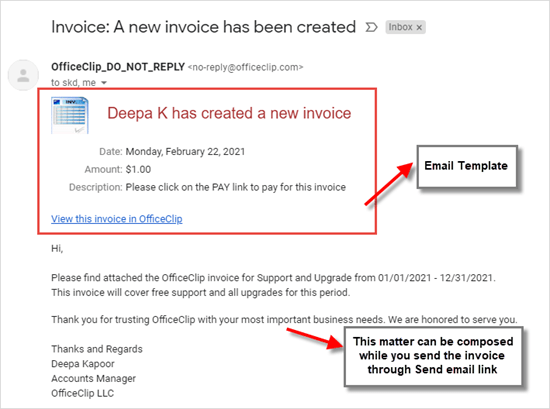Click the heading 'Deepa K has created a new invoice'
This screenshot has width=550, height=409.
click(x=229, y=113)
